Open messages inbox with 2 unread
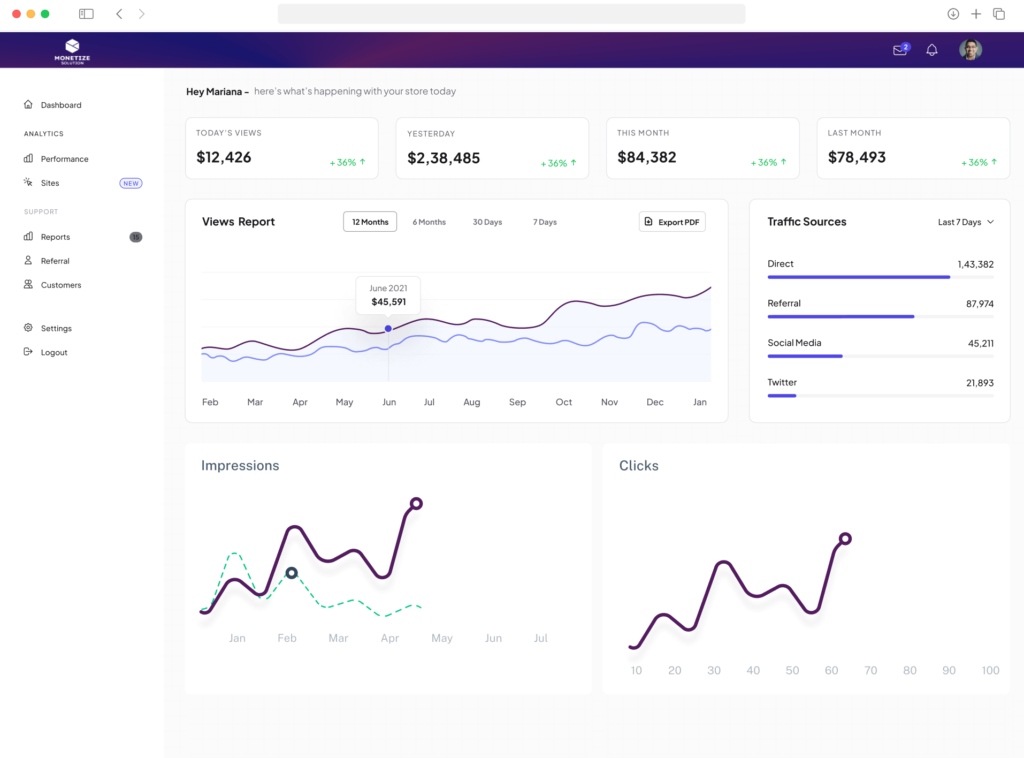 coord(899,49)
